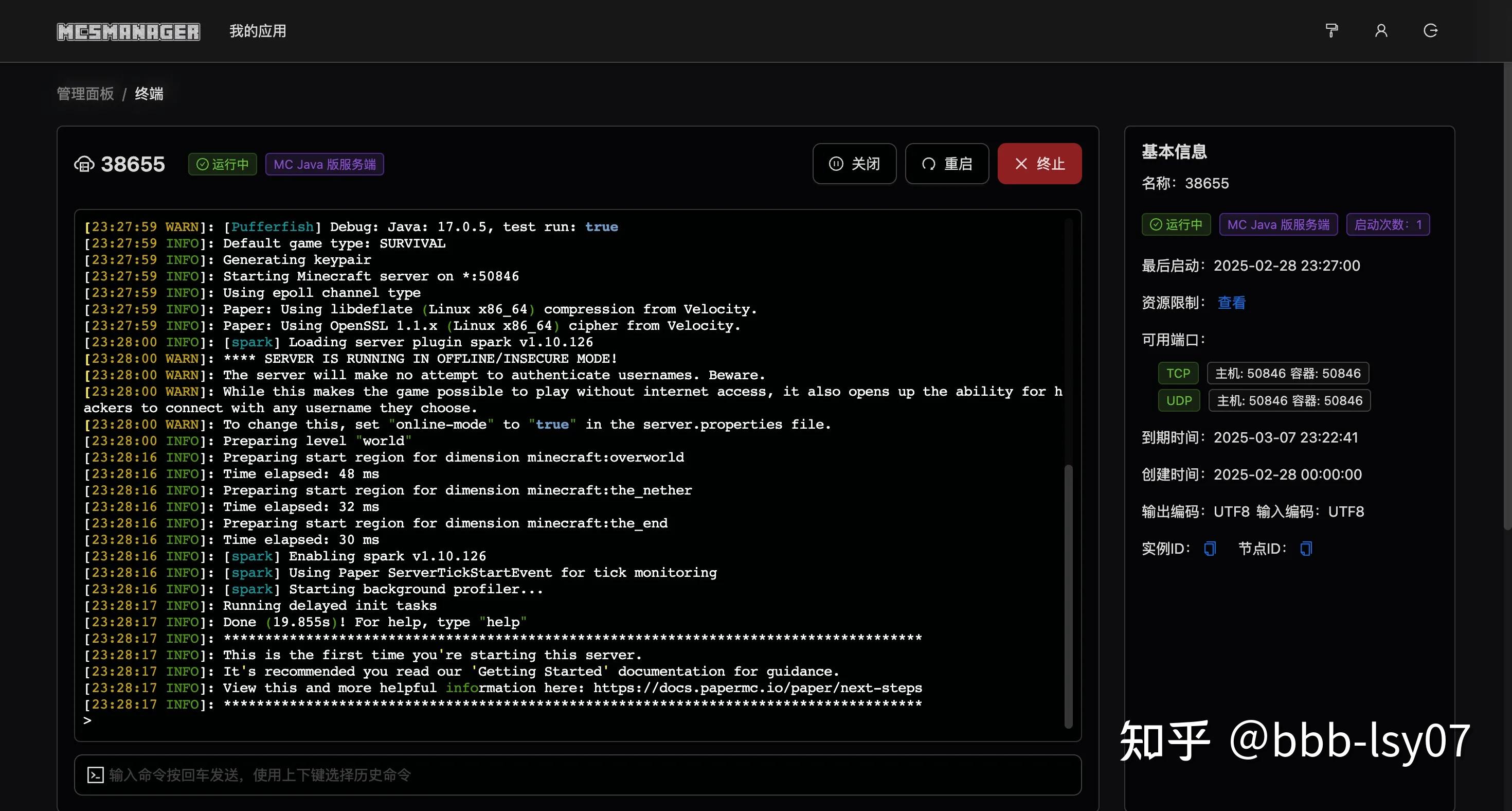Toggle the 运行中 status badge
1512x811 pixels.
point(222,165)
